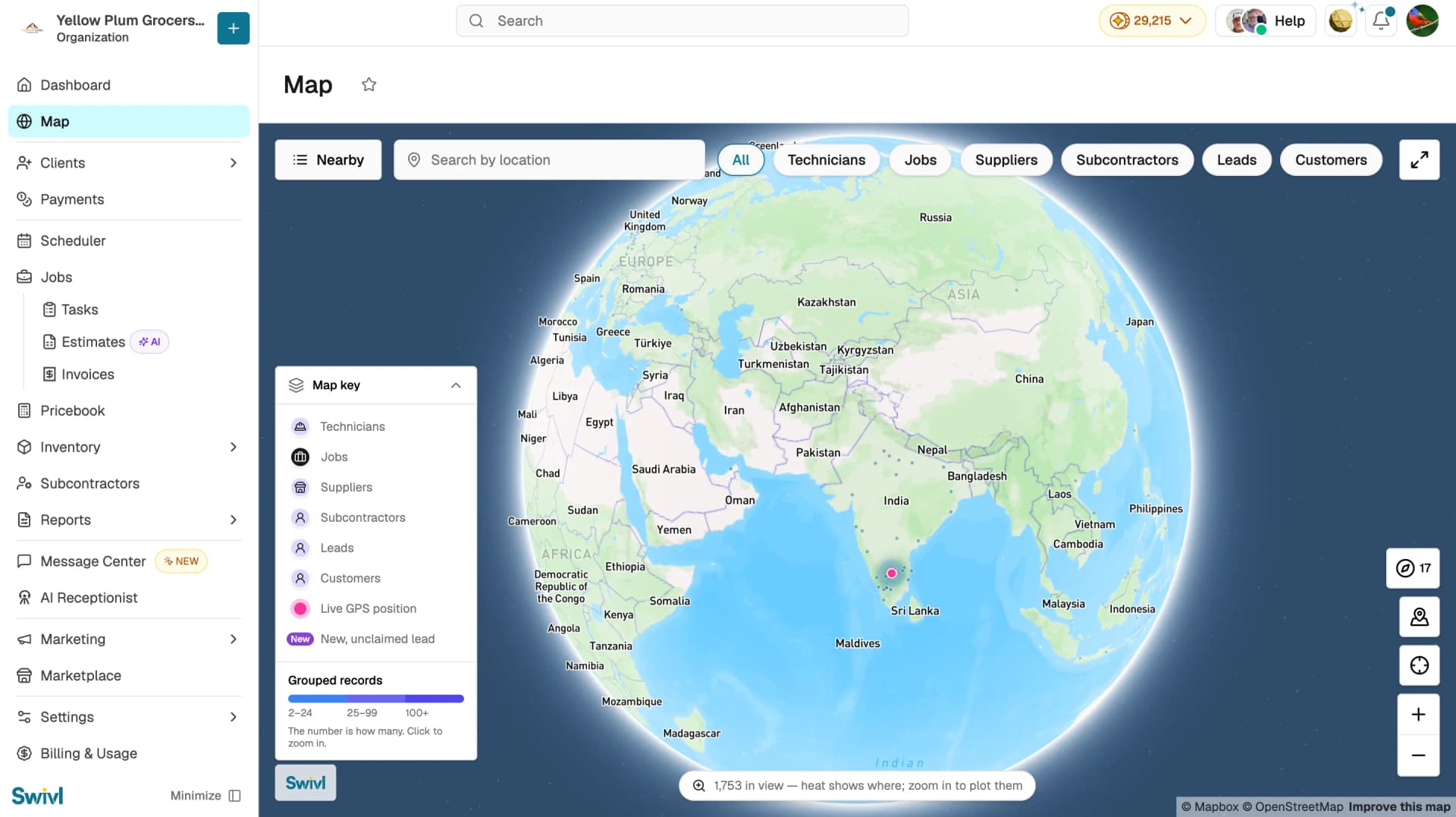Image resolution: width=1456 pixels, height=817 pixels.
Task: Zoom in on the map
Action: click(1418, 715)
